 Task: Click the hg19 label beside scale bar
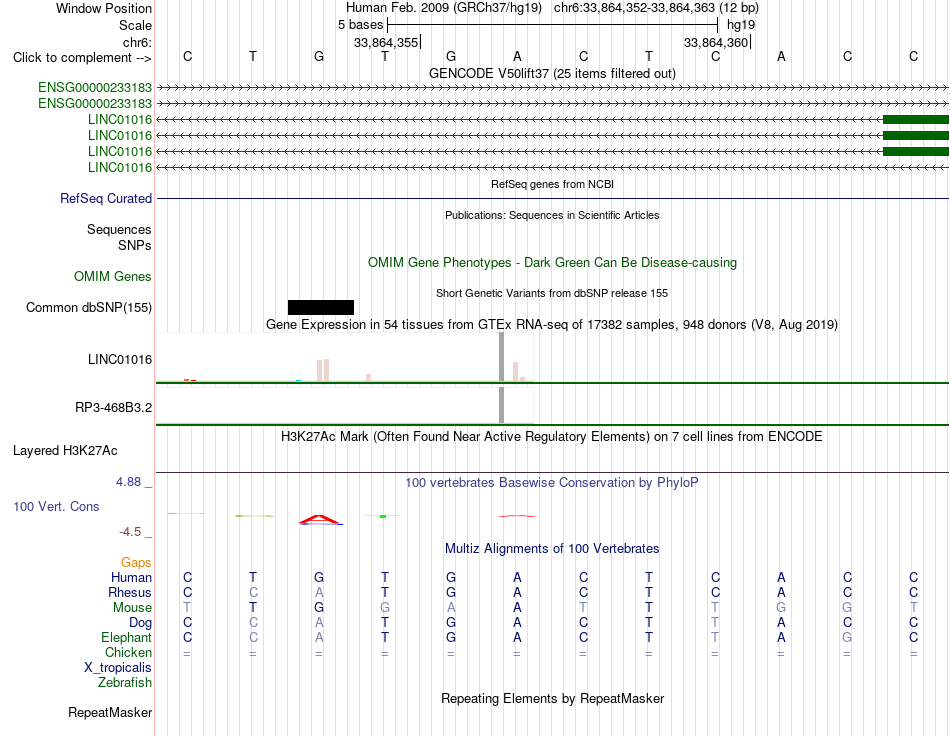click(x=741, y=25)
